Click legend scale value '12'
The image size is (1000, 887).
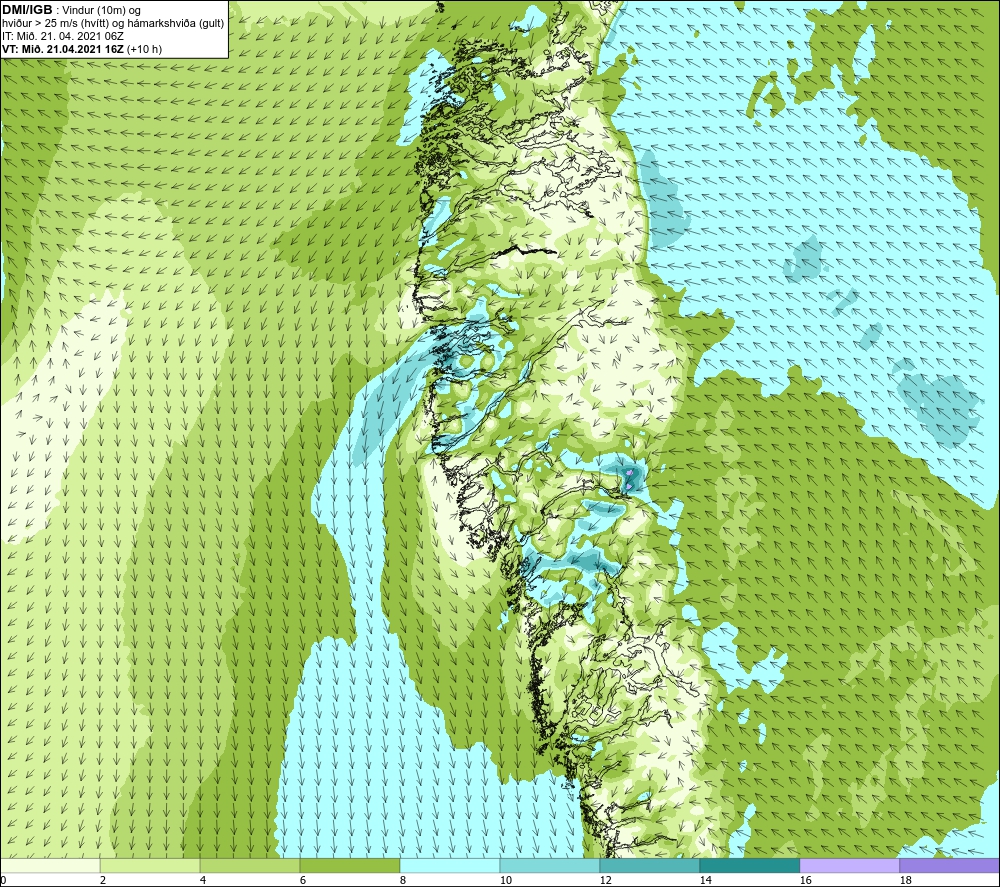605,881
